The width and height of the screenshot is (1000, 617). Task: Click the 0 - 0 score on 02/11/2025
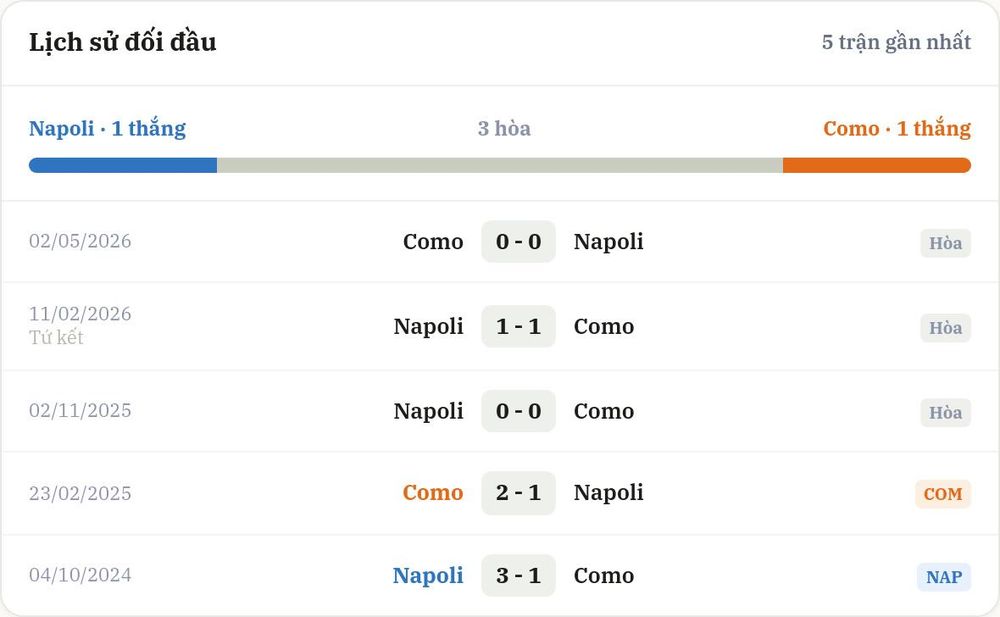click(x=518, y=411)
